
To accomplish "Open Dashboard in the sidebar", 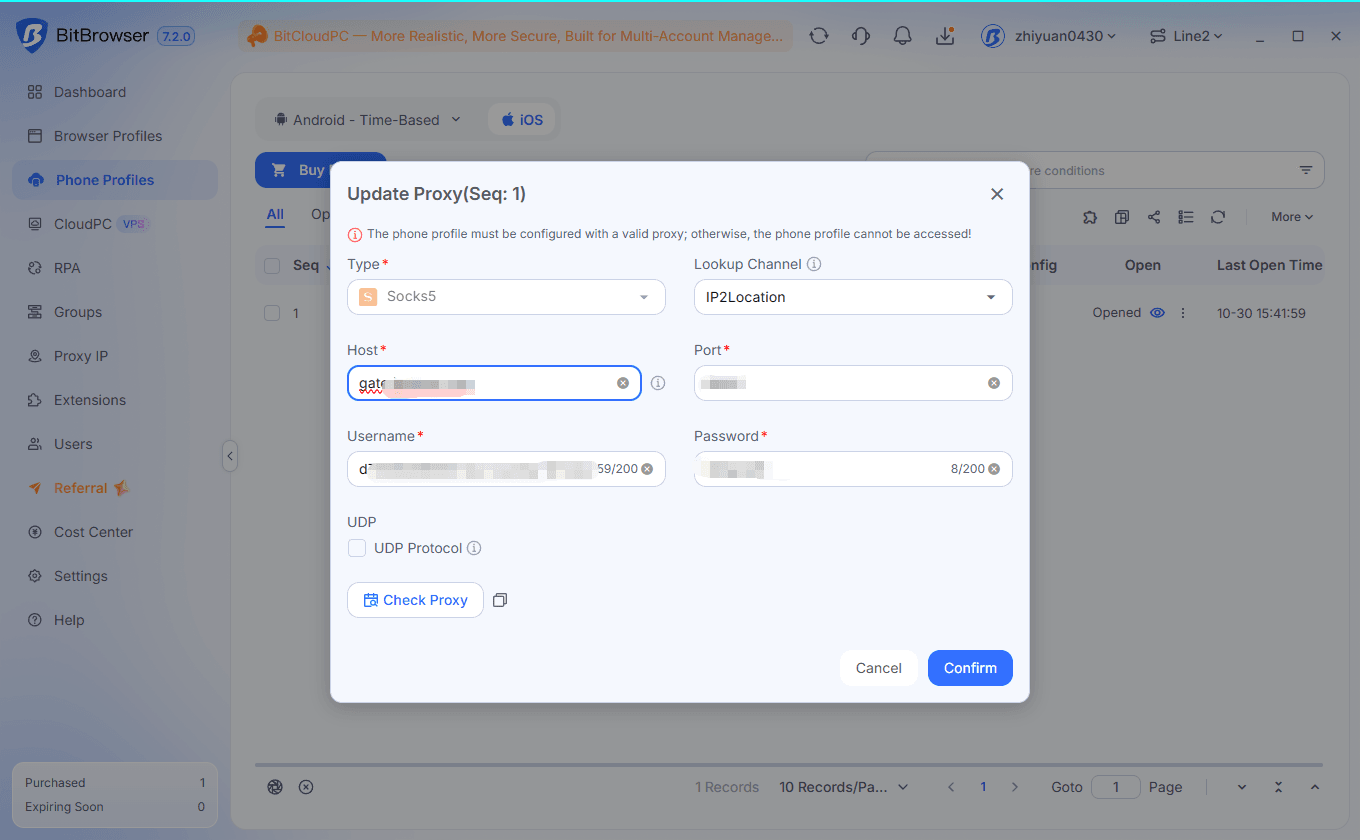I will click(x=114, y=92).
